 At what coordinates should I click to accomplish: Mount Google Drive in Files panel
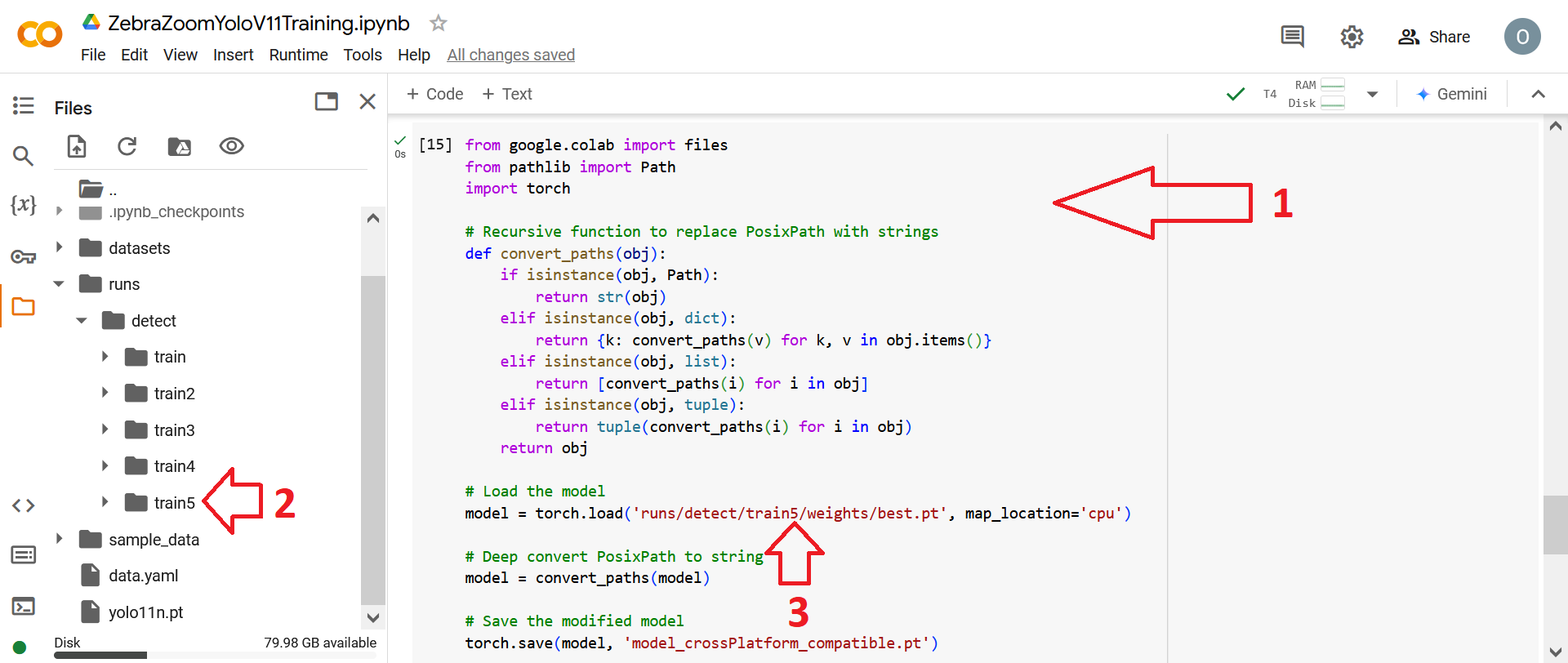(179, 146)
